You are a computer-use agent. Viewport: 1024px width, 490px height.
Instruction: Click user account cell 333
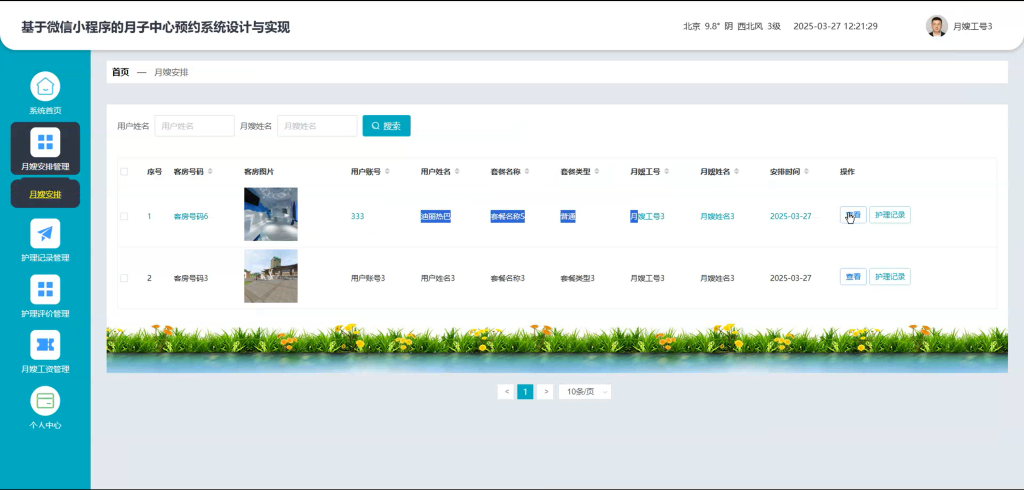tap(357, 216)
